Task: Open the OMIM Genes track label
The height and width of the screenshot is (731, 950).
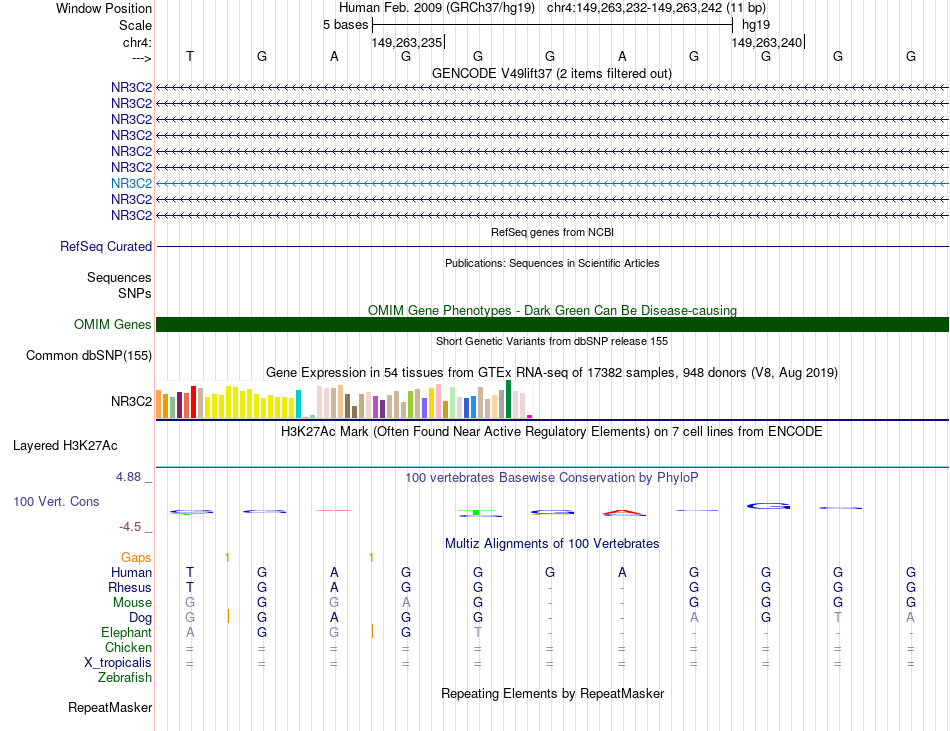Action: click(x=113, y=324)
